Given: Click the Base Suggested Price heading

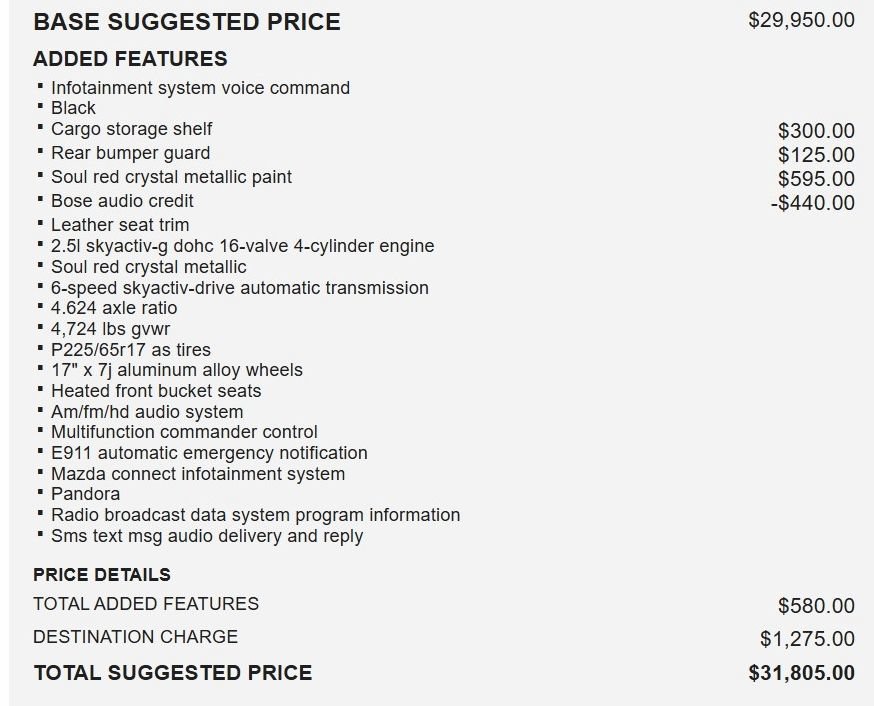Looking at the screenshot, I should pyautogui.click(x=187, y=22).
